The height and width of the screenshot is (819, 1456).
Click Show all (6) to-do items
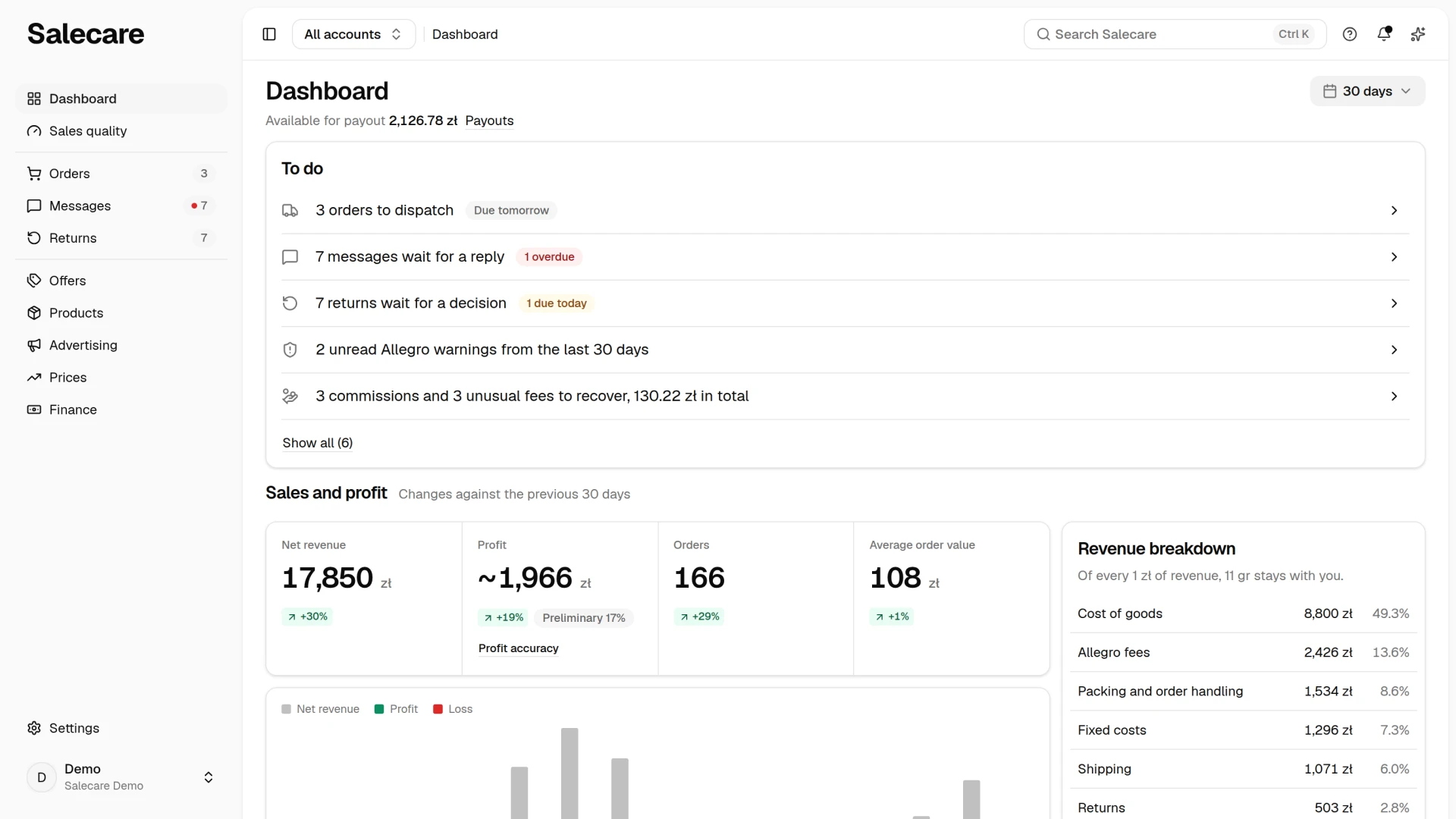tap(318, 443)
